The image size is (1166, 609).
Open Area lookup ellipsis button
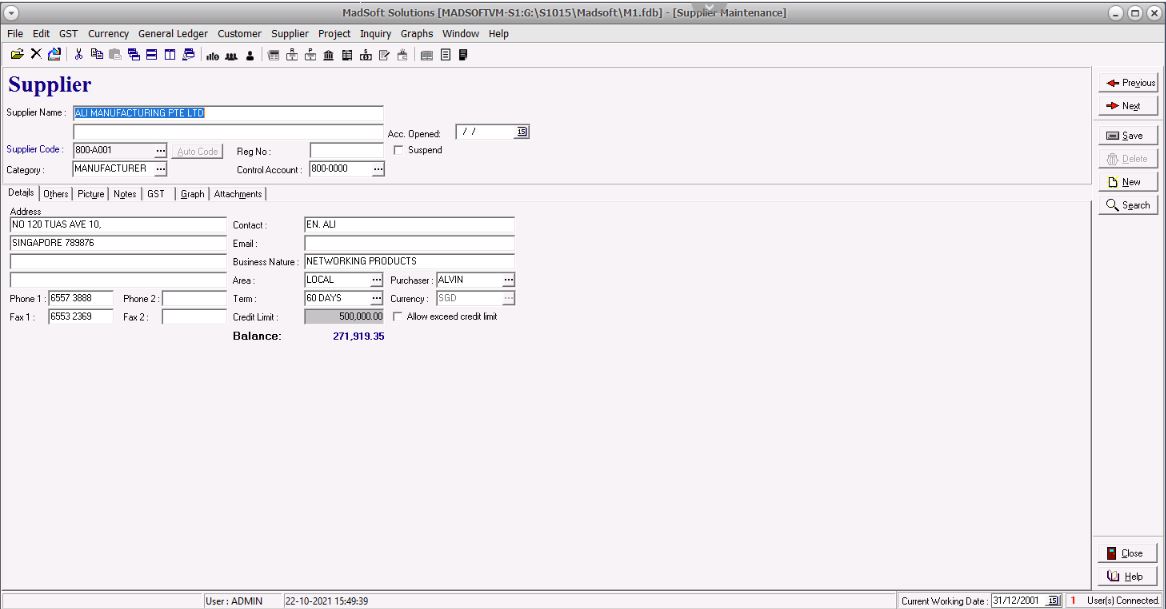point(377,280)
